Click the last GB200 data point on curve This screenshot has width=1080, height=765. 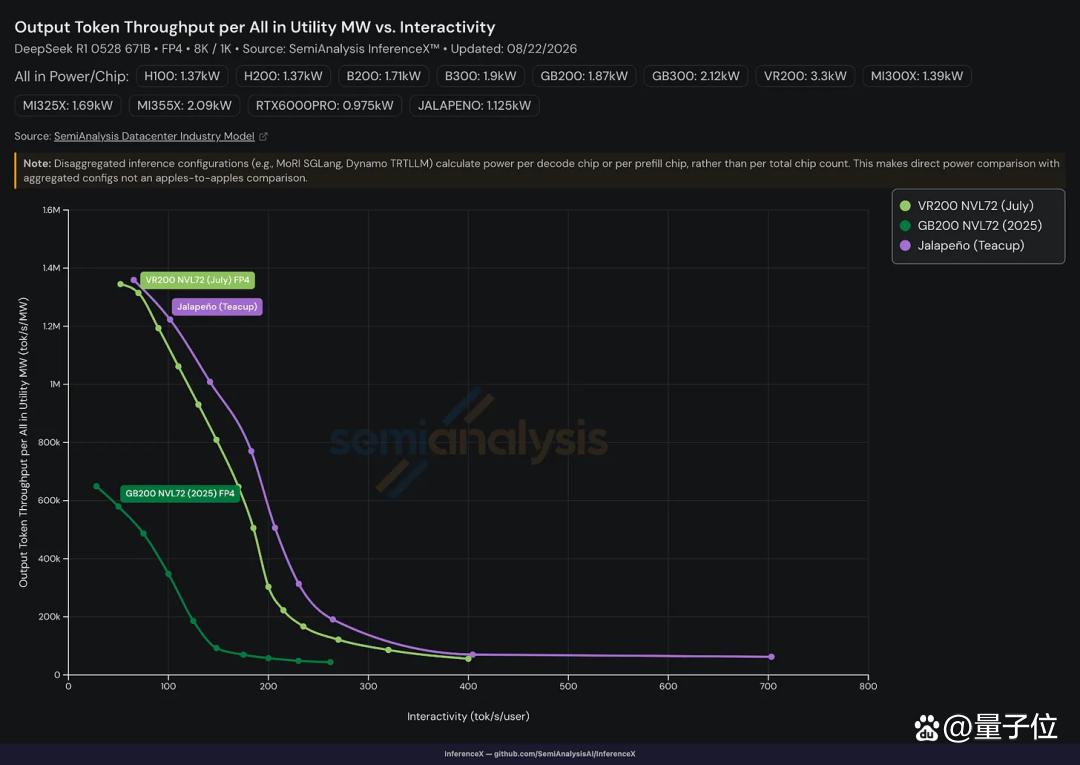[330, 662]
